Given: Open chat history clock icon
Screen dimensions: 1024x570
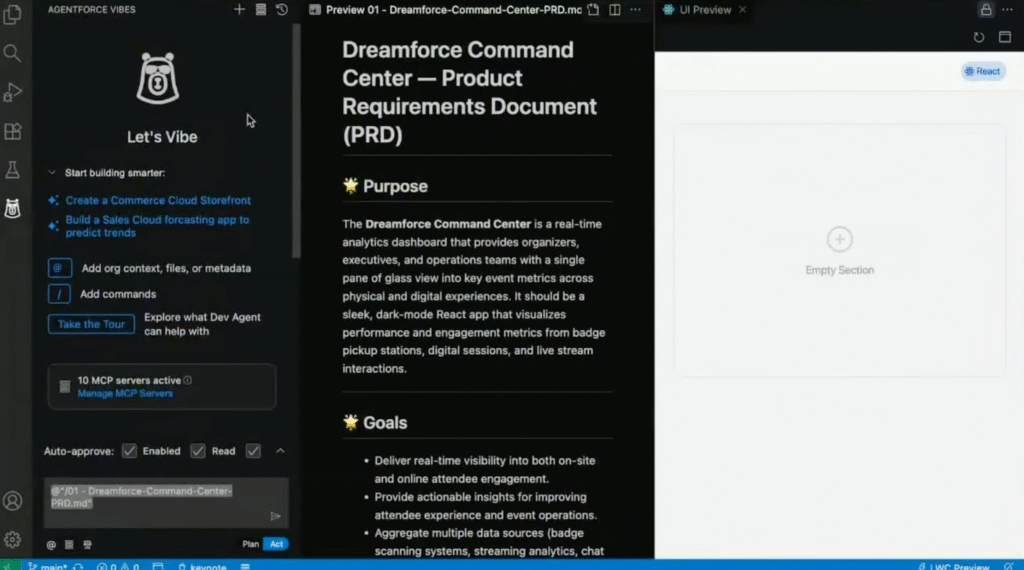Looking at the screenshot, I should click(282, 9).
